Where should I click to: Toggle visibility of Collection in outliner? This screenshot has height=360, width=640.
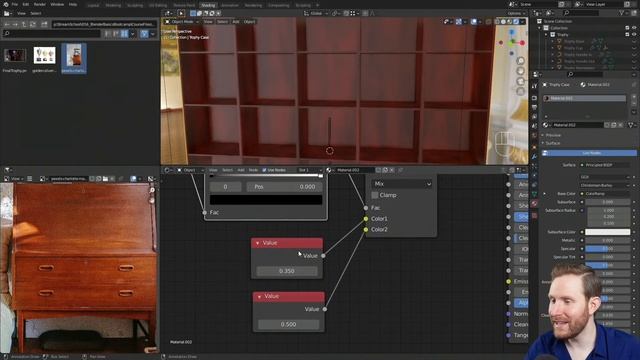634,28
